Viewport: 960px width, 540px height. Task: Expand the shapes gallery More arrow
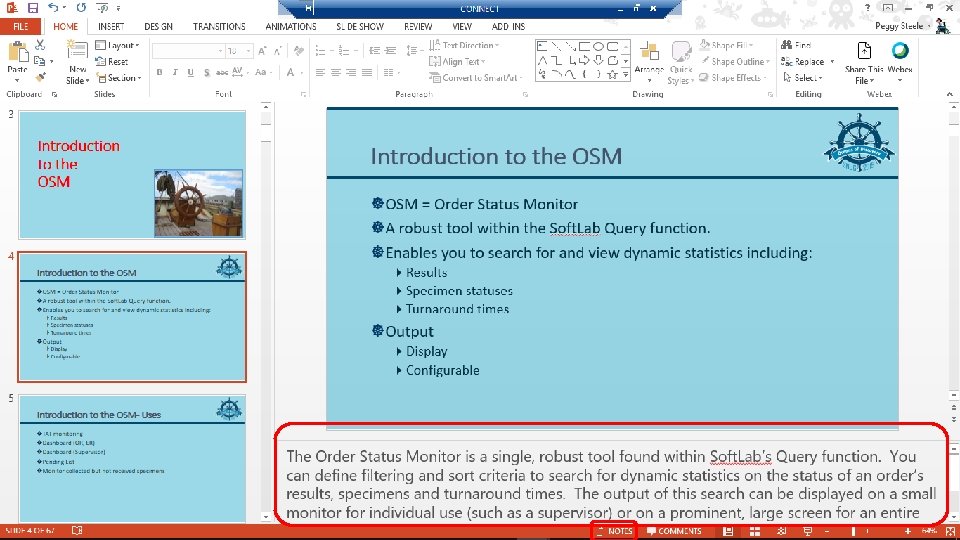click(626, 75)
